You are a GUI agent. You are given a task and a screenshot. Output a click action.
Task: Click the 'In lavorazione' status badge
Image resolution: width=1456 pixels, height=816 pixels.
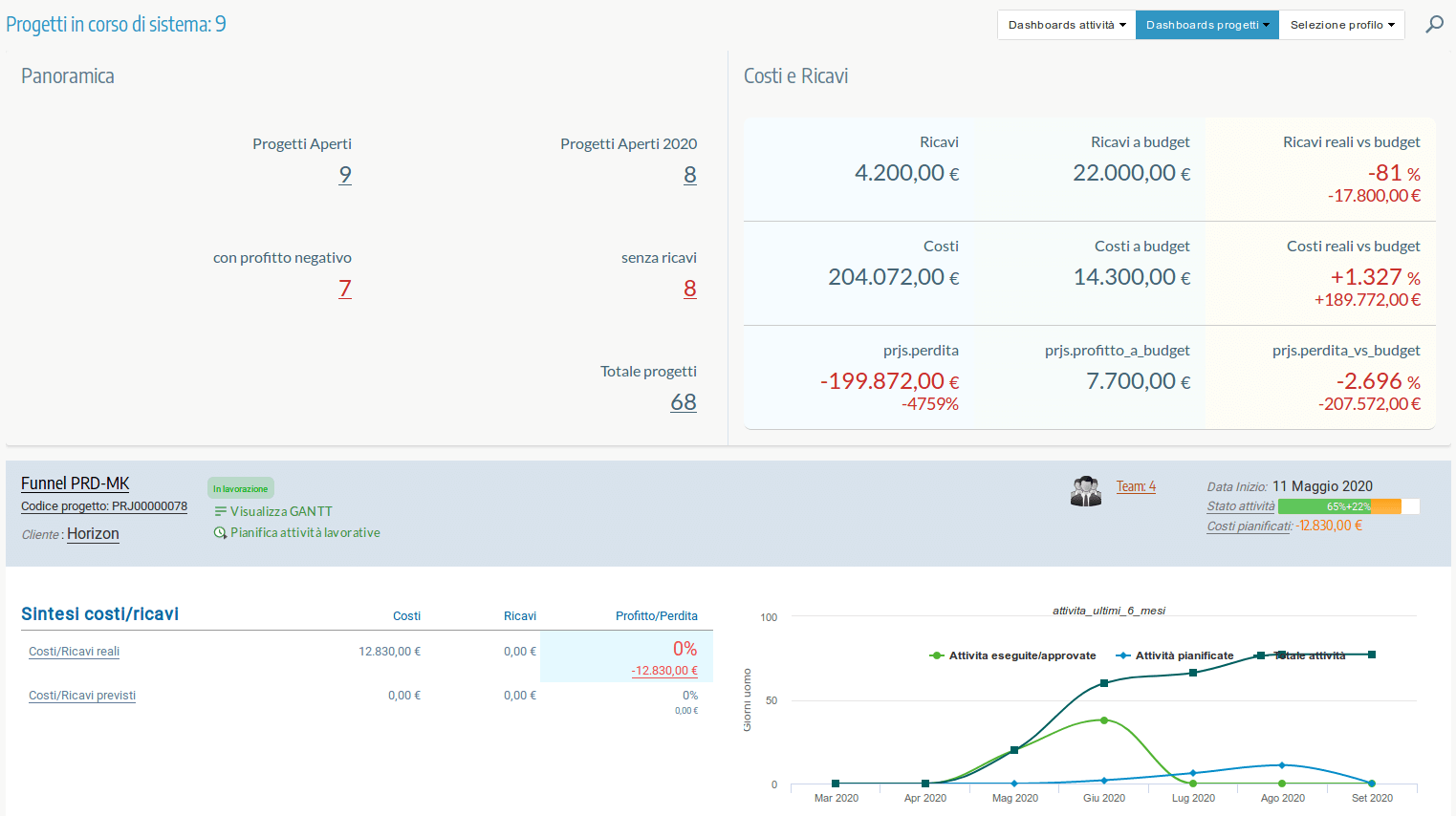(x=240, y=487)
